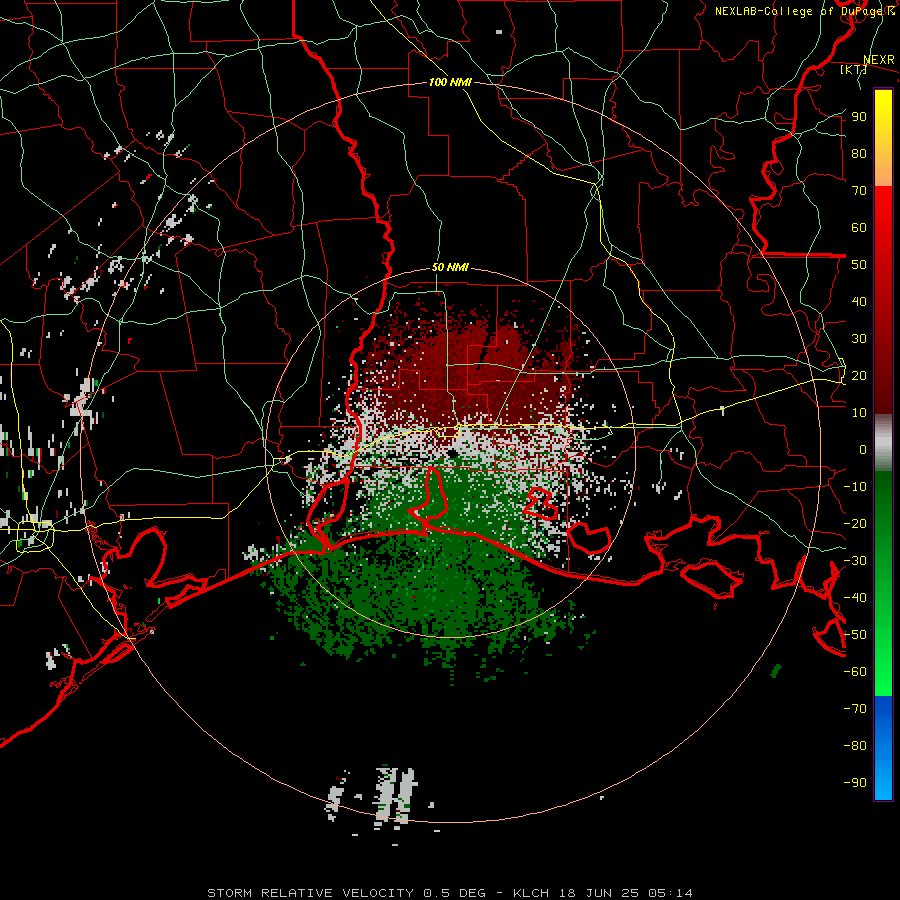The width and height of the screenshot is (900, 900).
Task: Click the '80' positive velocity scale label
Action: [x=859, y=154]
